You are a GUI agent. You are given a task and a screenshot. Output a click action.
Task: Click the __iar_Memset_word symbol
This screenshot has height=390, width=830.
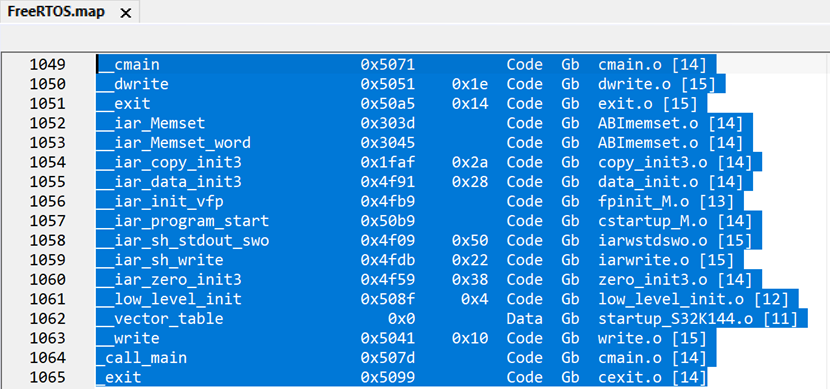(174, 143)
